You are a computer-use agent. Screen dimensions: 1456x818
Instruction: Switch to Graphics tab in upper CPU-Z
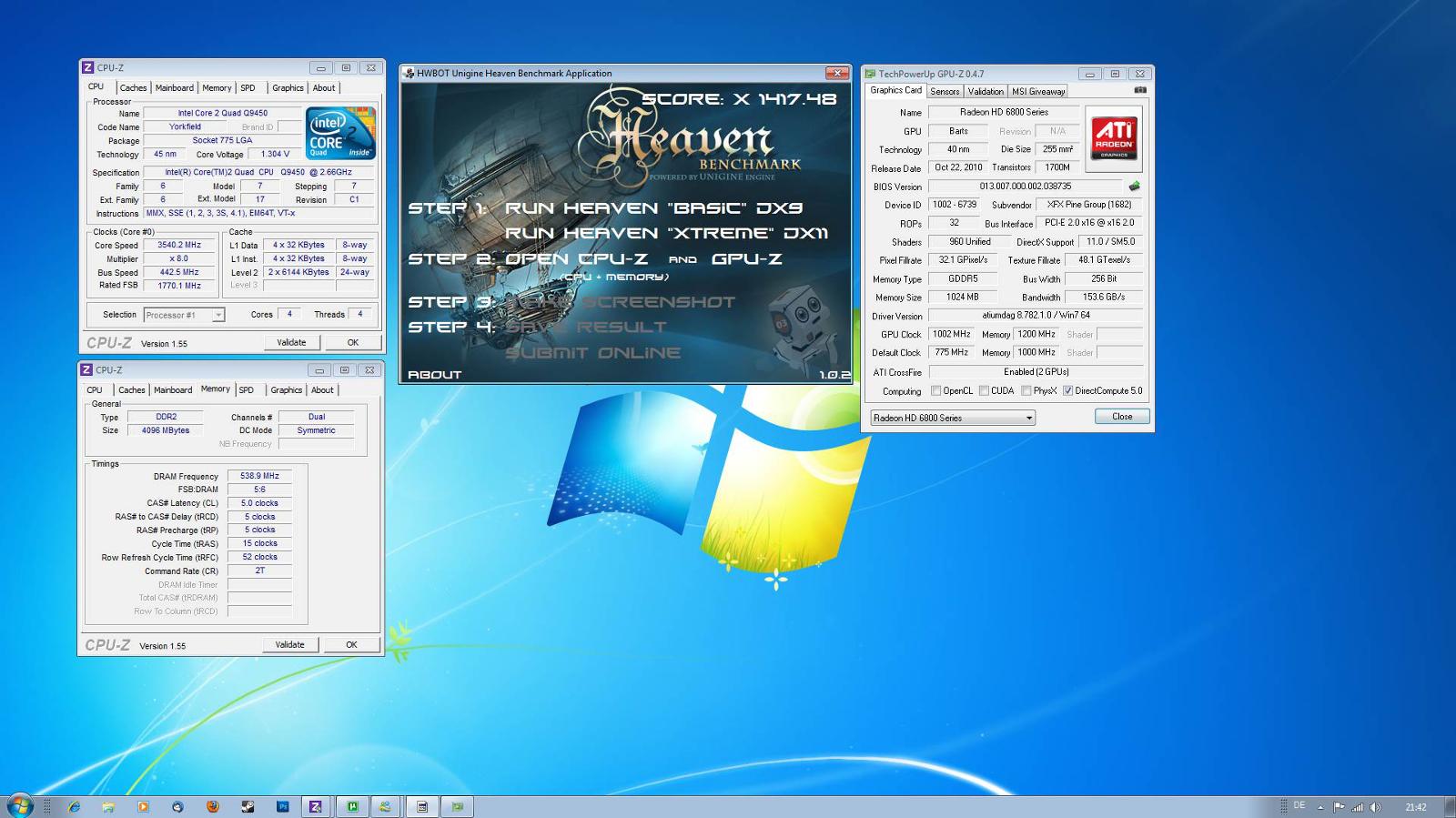[x=288, y=88]
